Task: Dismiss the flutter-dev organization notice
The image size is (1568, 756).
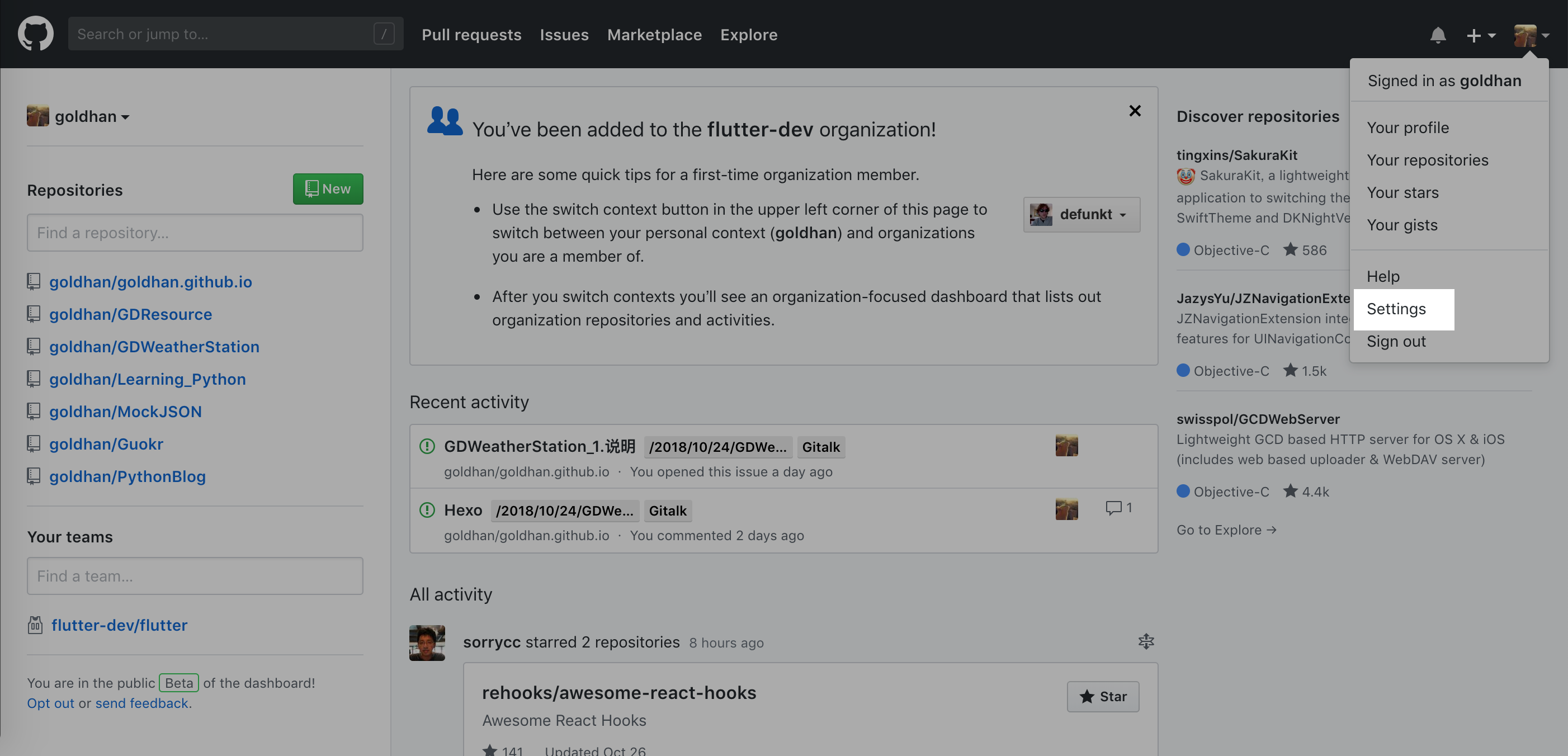Action: coord(1135,111)
